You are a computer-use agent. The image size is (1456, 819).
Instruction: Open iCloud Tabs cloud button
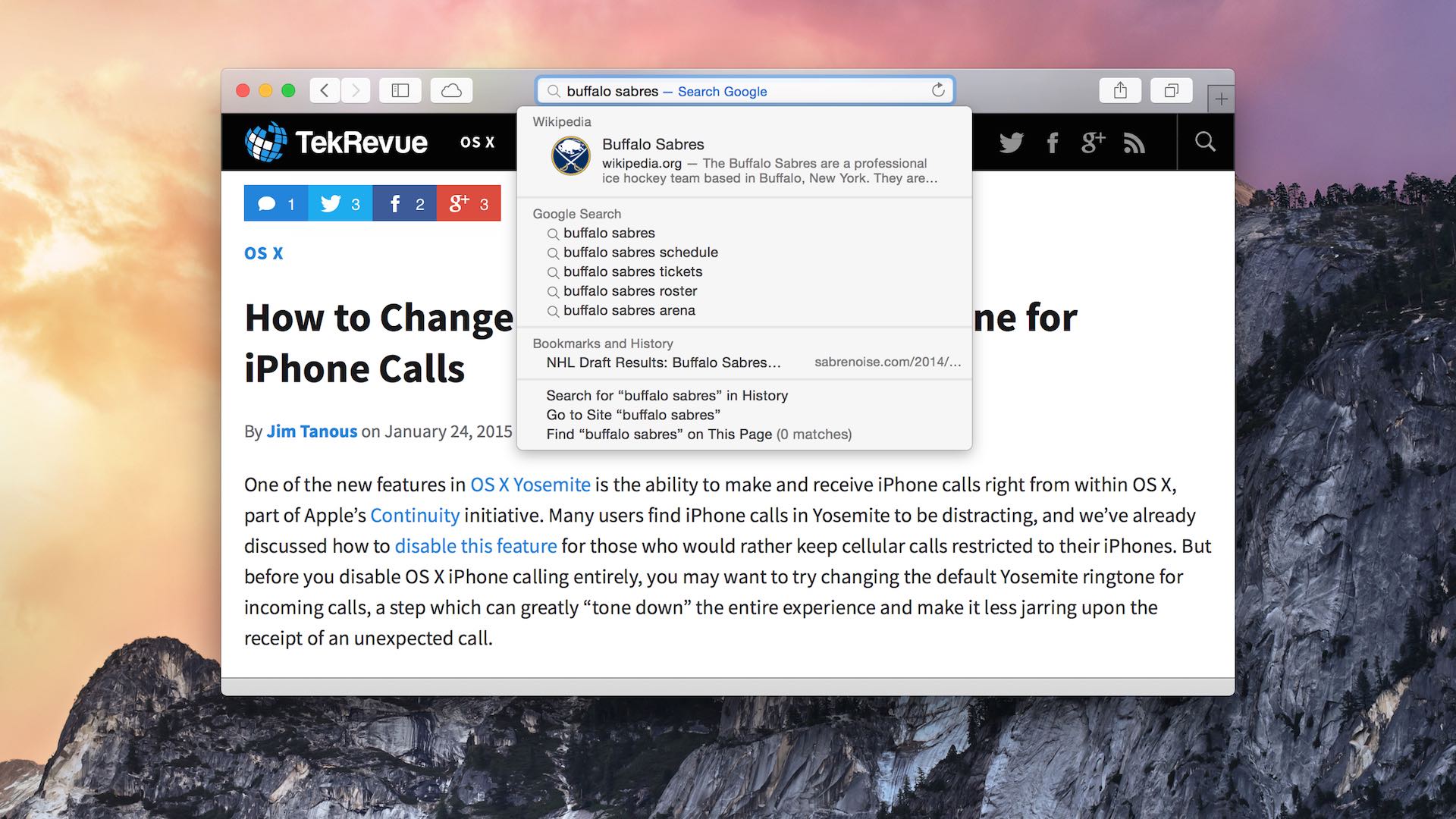pyautogui.click(x=452, y=91)
